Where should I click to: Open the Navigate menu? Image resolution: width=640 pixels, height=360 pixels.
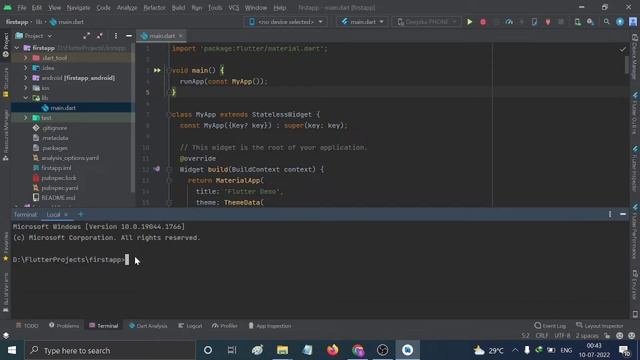[78, 8]
